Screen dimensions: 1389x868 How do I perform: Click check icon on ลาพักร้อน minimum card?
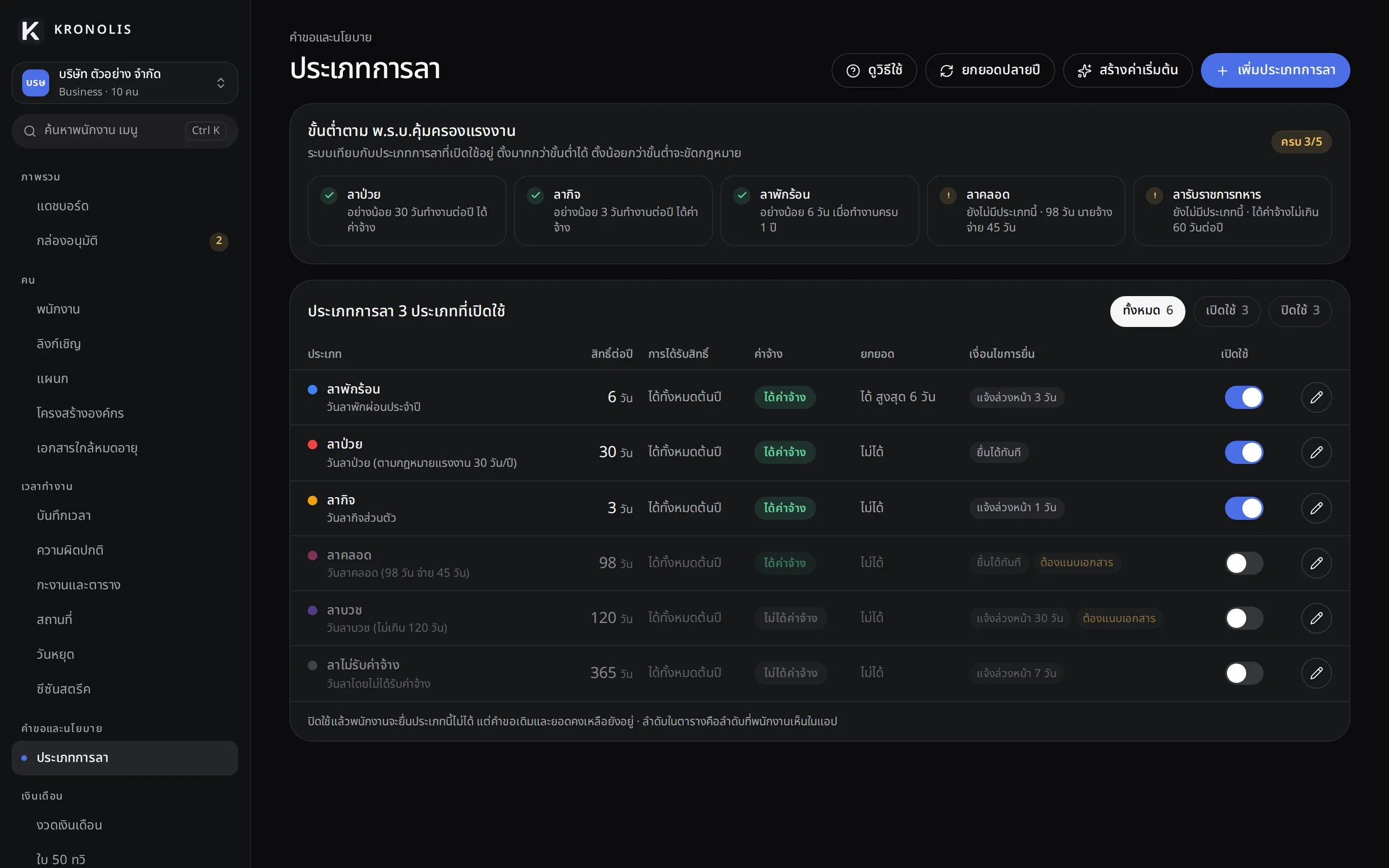(x=742, y=195)
